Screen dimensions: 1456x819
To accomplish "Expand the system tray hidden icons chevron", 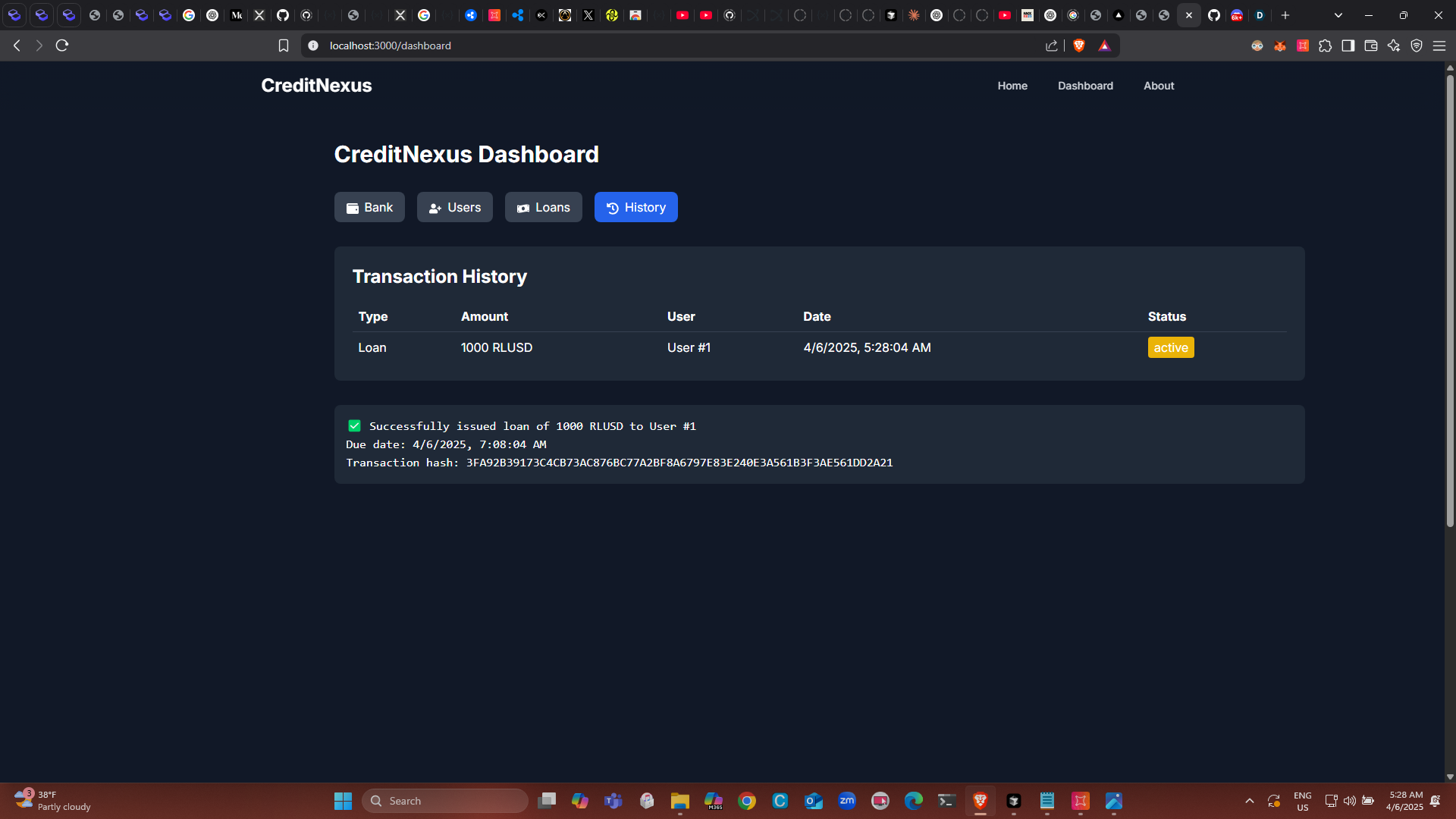I will [1249, 801].
